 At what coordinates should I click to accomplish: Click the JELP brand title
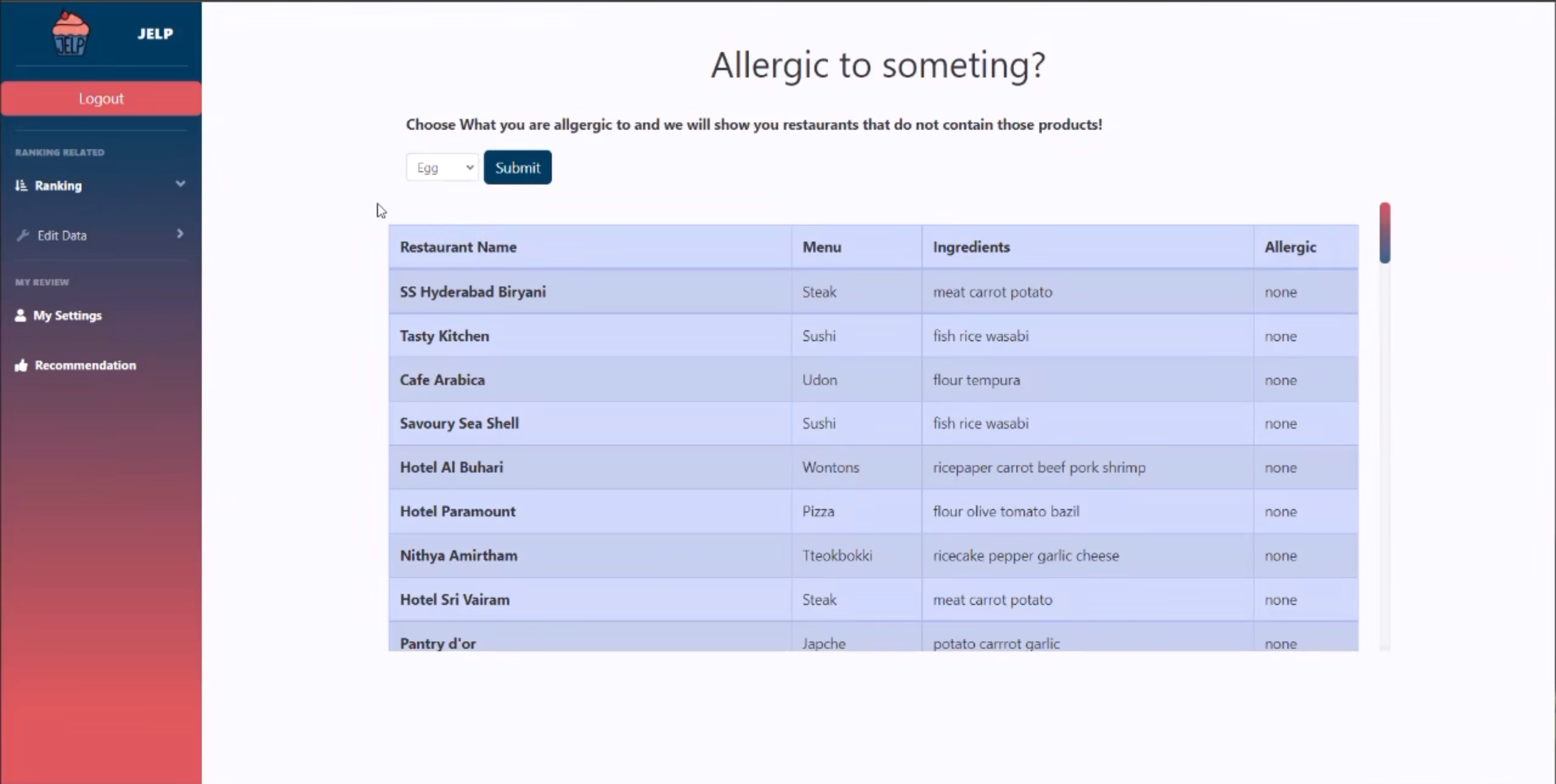[155, 34]
